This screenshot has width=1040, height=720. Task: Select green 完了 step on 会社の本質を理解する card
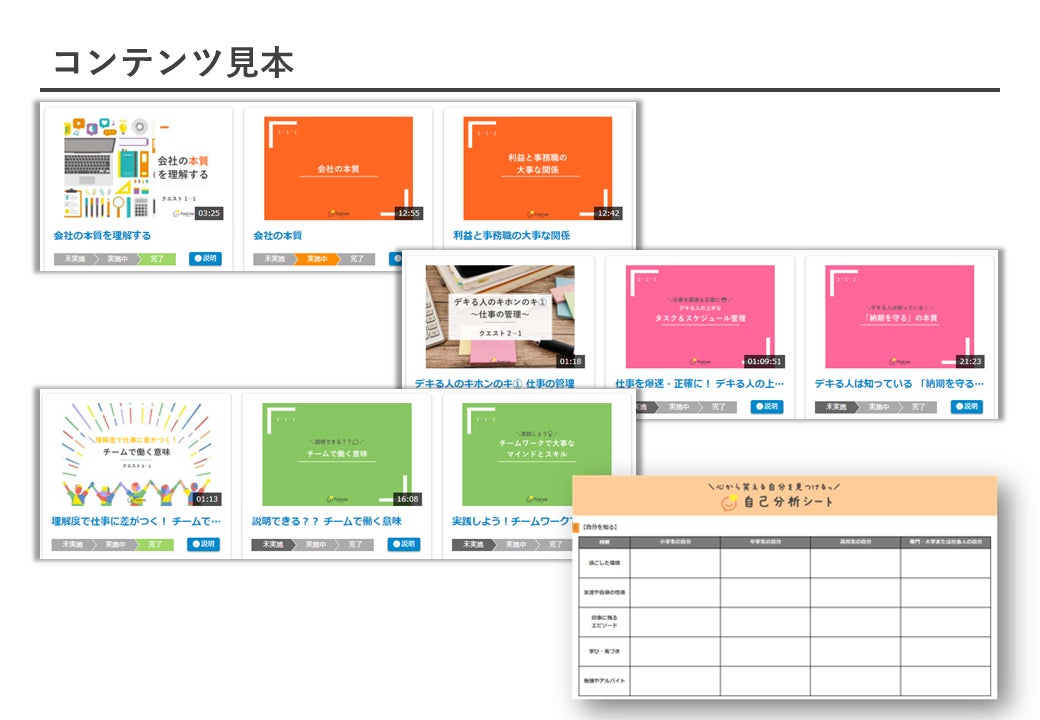point(157,259)
